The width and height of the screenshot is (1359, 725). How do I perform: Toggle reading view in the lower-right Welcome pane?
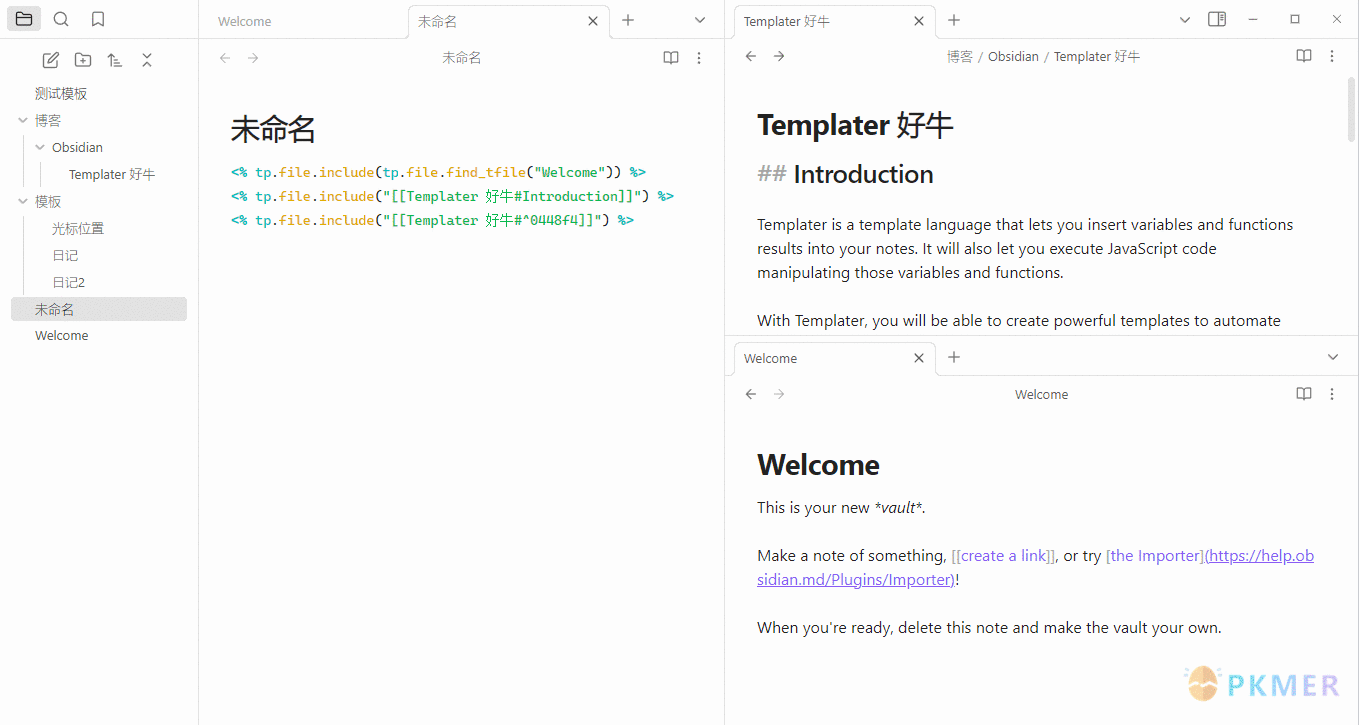[x=1304, y=394]
